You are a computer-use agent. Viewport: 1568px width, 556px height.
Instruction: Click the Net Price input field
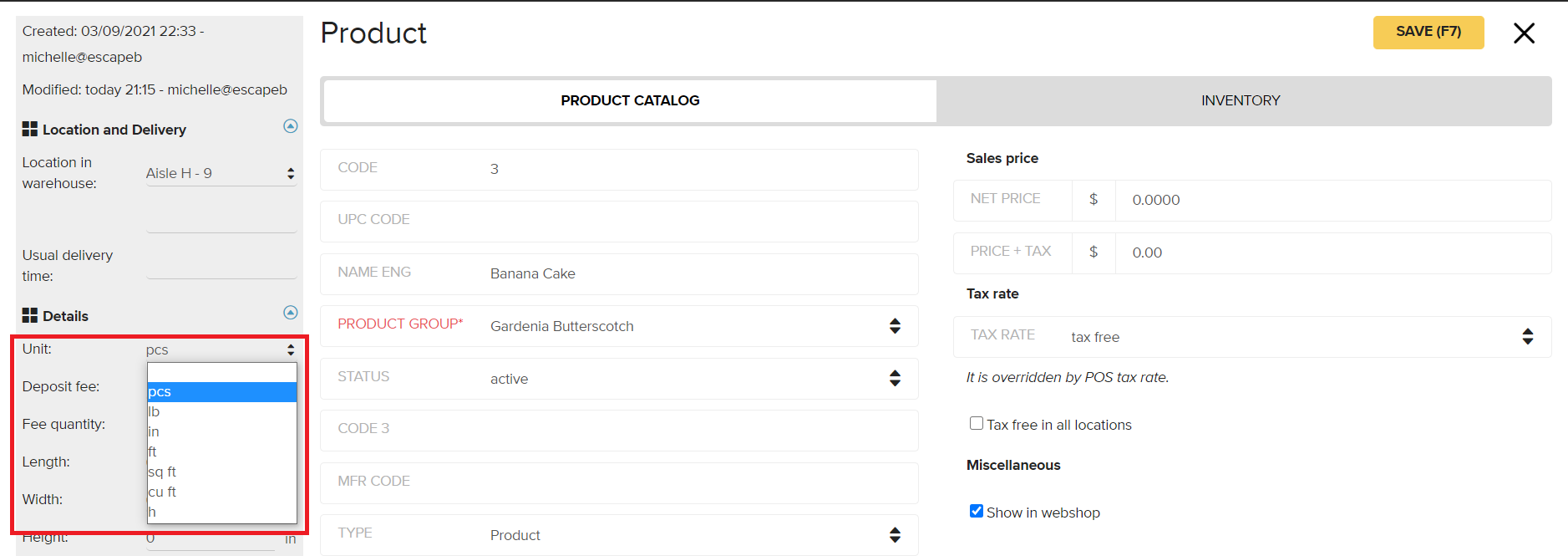click(1333, 201)
